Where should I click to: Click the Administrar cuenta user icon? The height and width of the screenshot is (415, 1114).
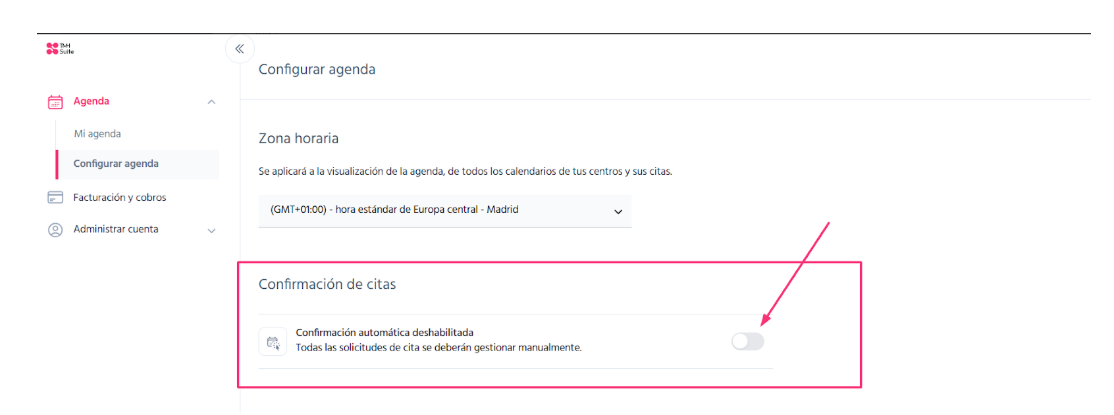tap(55, 230)
